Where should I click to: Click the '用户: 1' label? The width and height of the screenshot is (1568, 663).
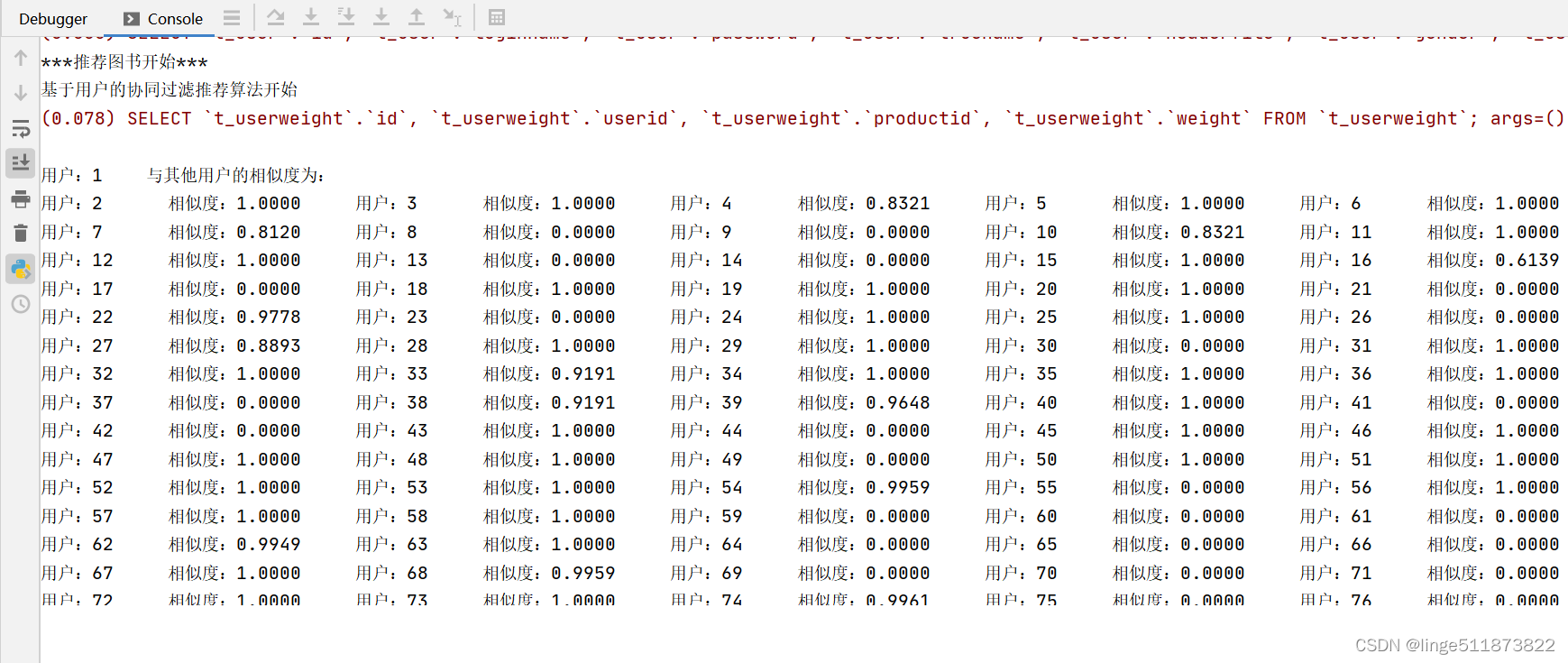coord(72,175)
